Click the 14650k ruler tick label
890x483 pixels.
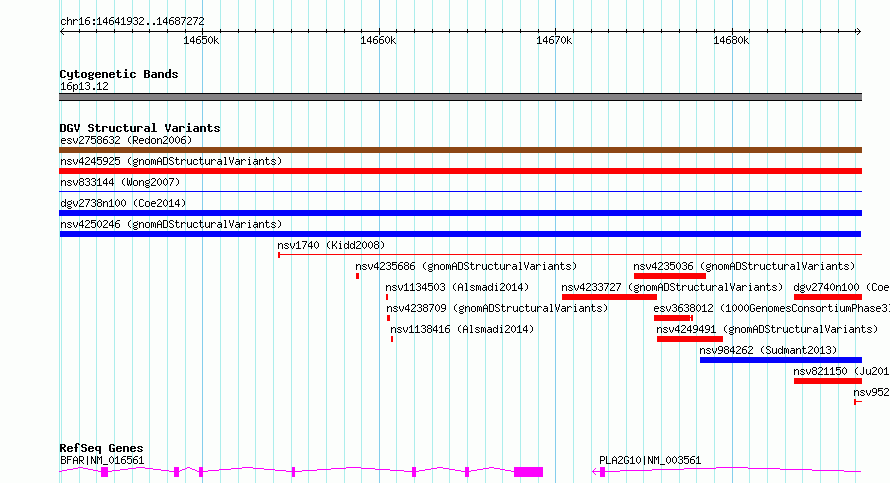click(x=201, y=40)
